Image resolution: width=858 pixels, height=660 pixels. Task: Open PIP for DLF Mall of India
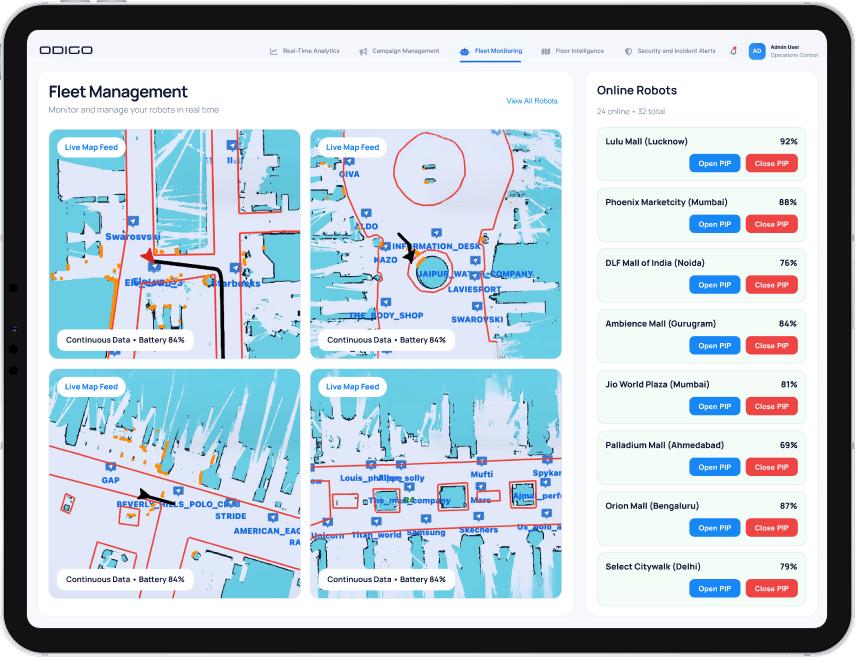click(716, 285)
